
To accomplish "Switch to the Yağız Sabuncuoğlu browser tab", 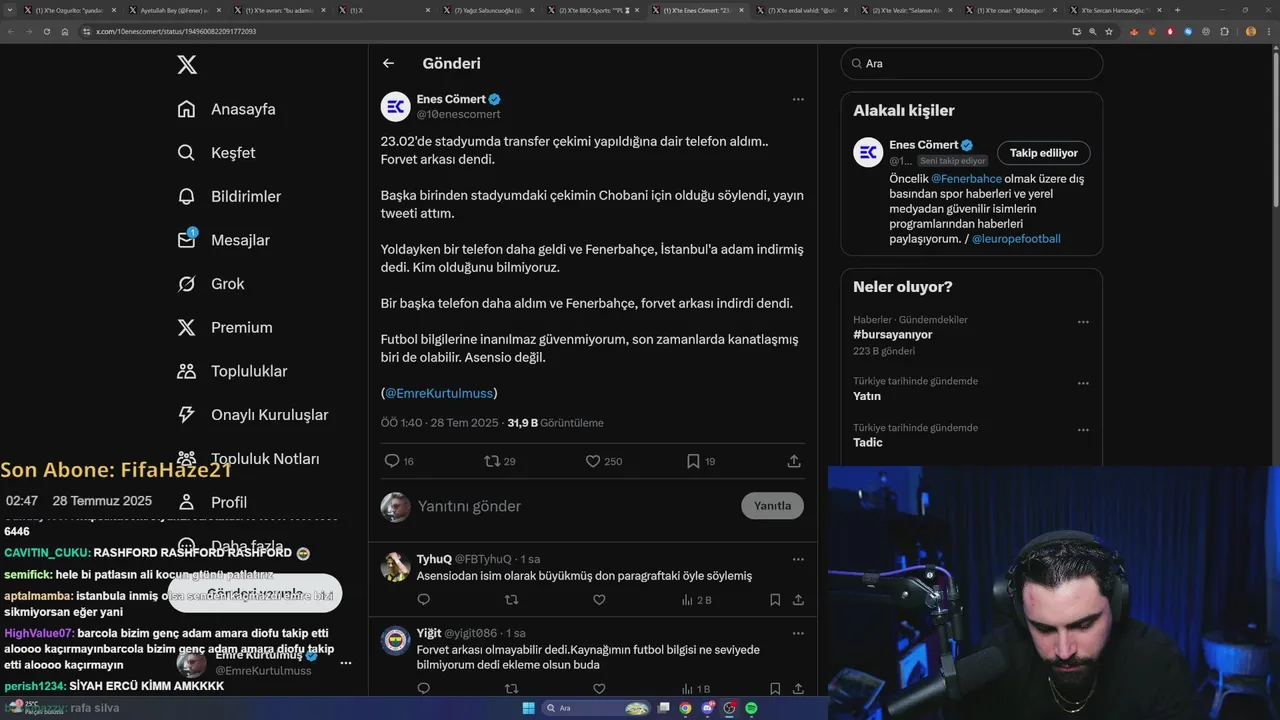I will tap(490, 10).
